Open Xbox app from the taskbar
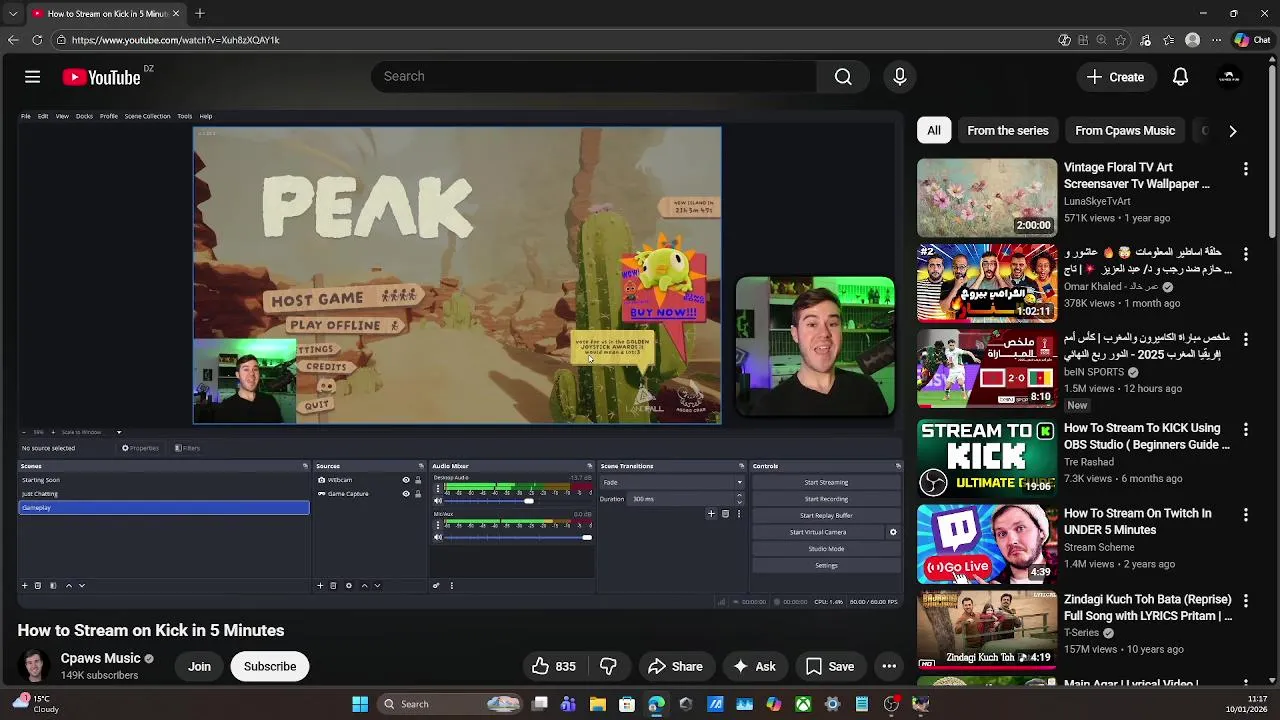1280x720 pixels. tap(803, 704)
